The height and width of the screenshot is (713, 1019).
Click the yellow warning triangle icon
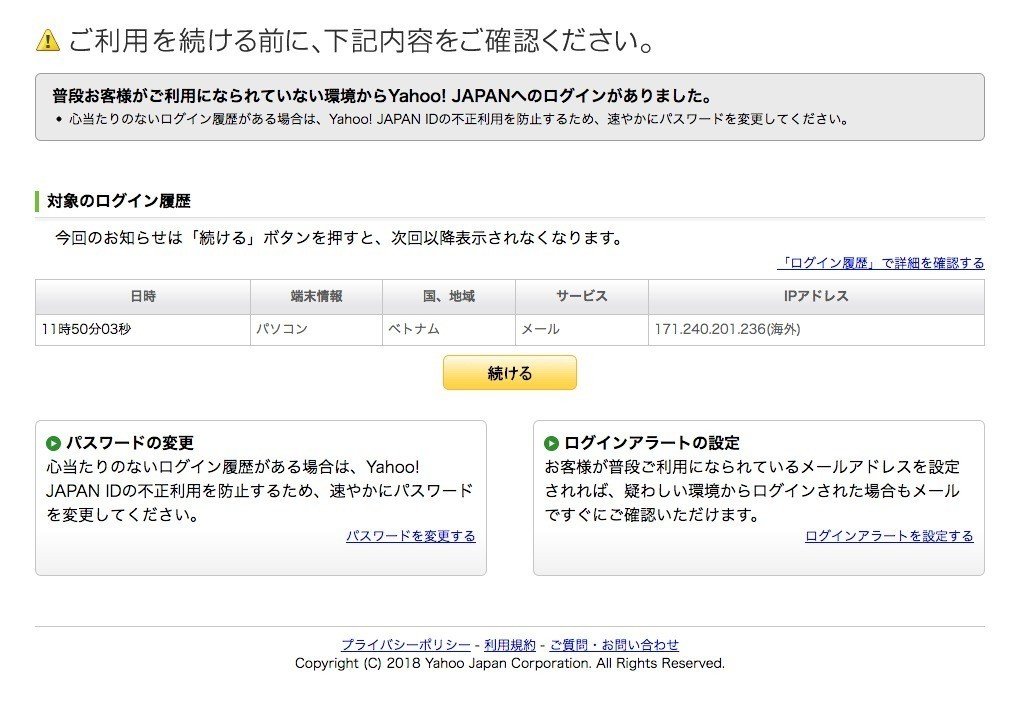click(45, 41)
